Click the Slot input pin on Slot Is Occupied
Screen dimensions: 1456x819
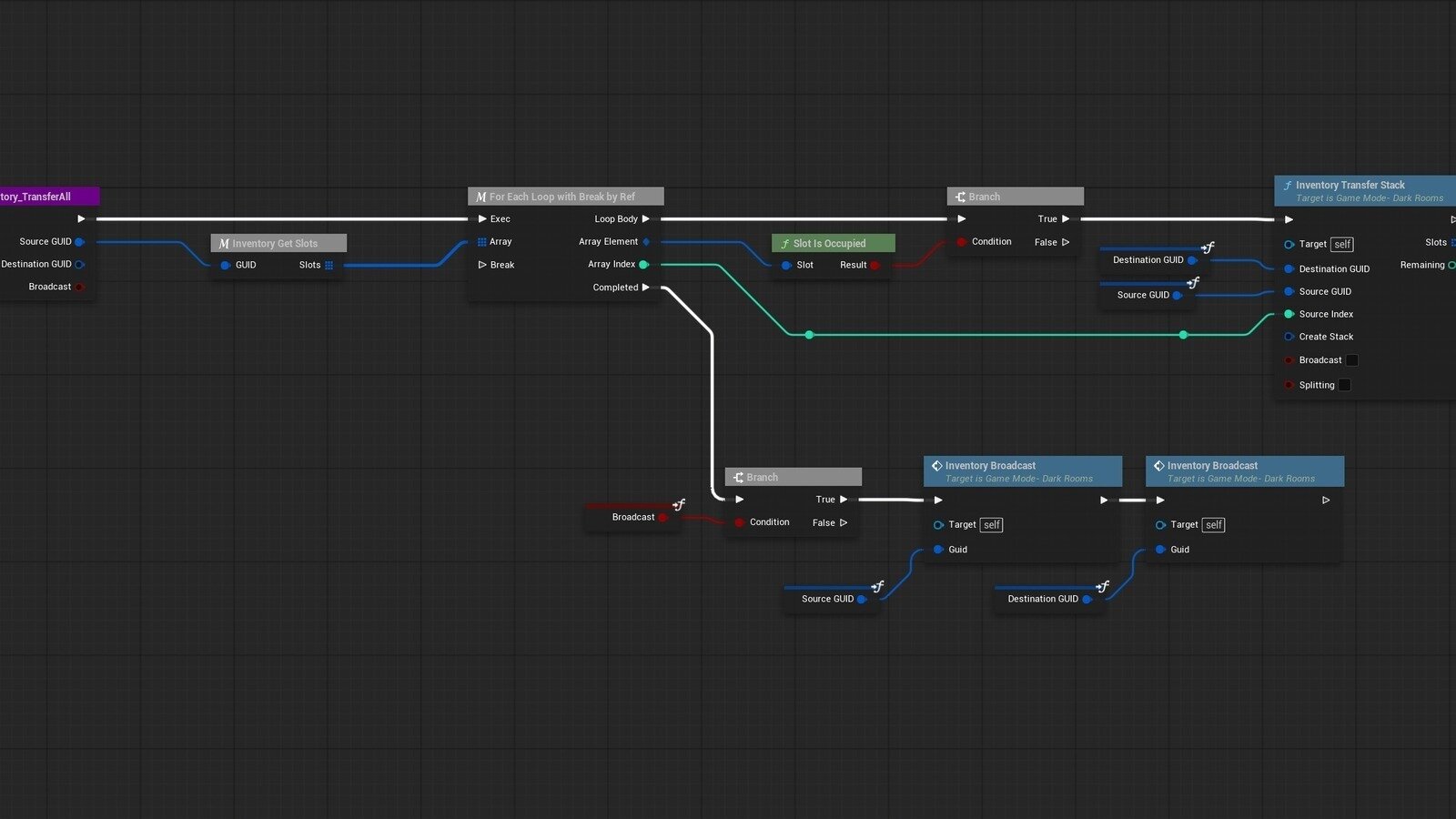[x=786, y=266]
